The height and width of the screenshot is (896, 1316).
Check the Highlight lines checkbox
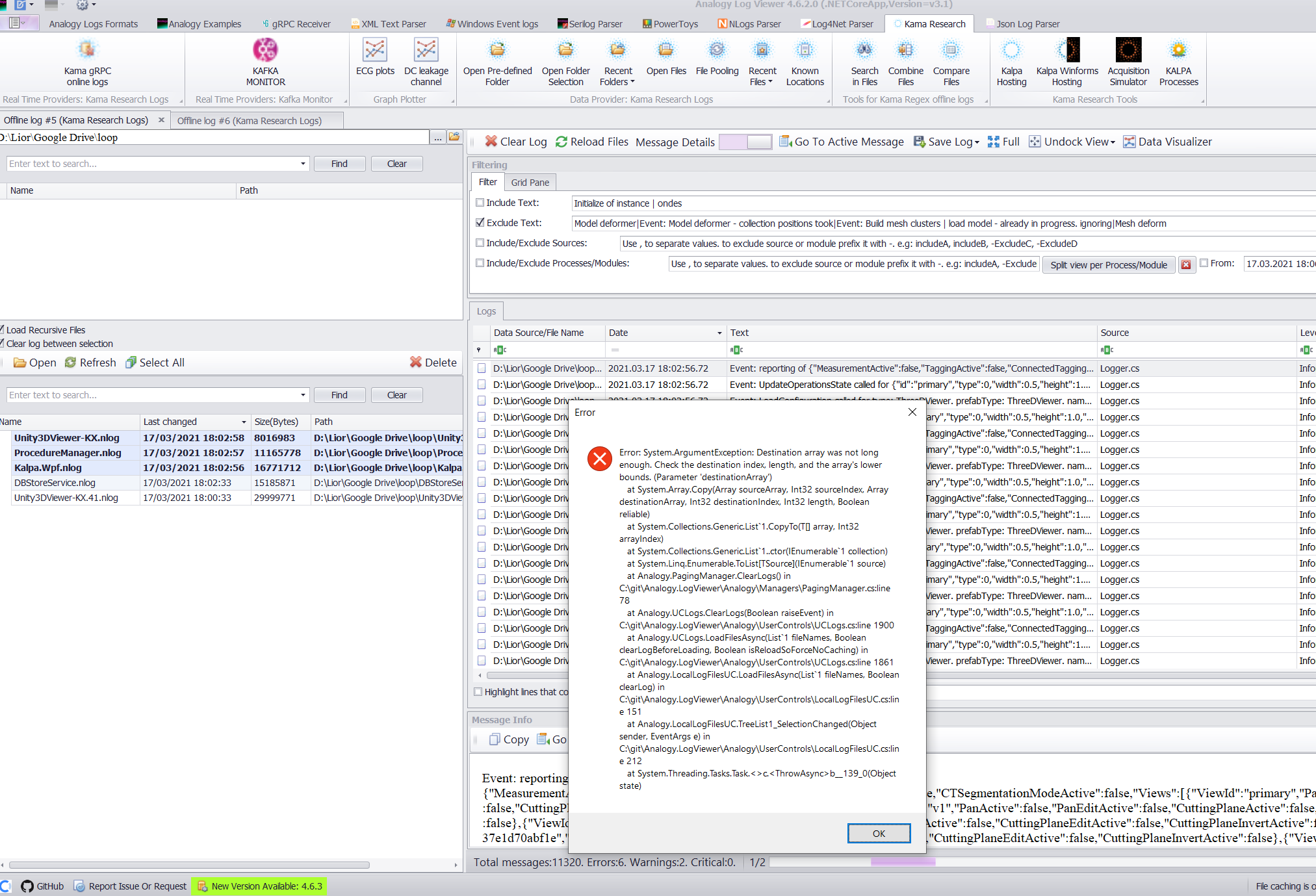point(478,692)
